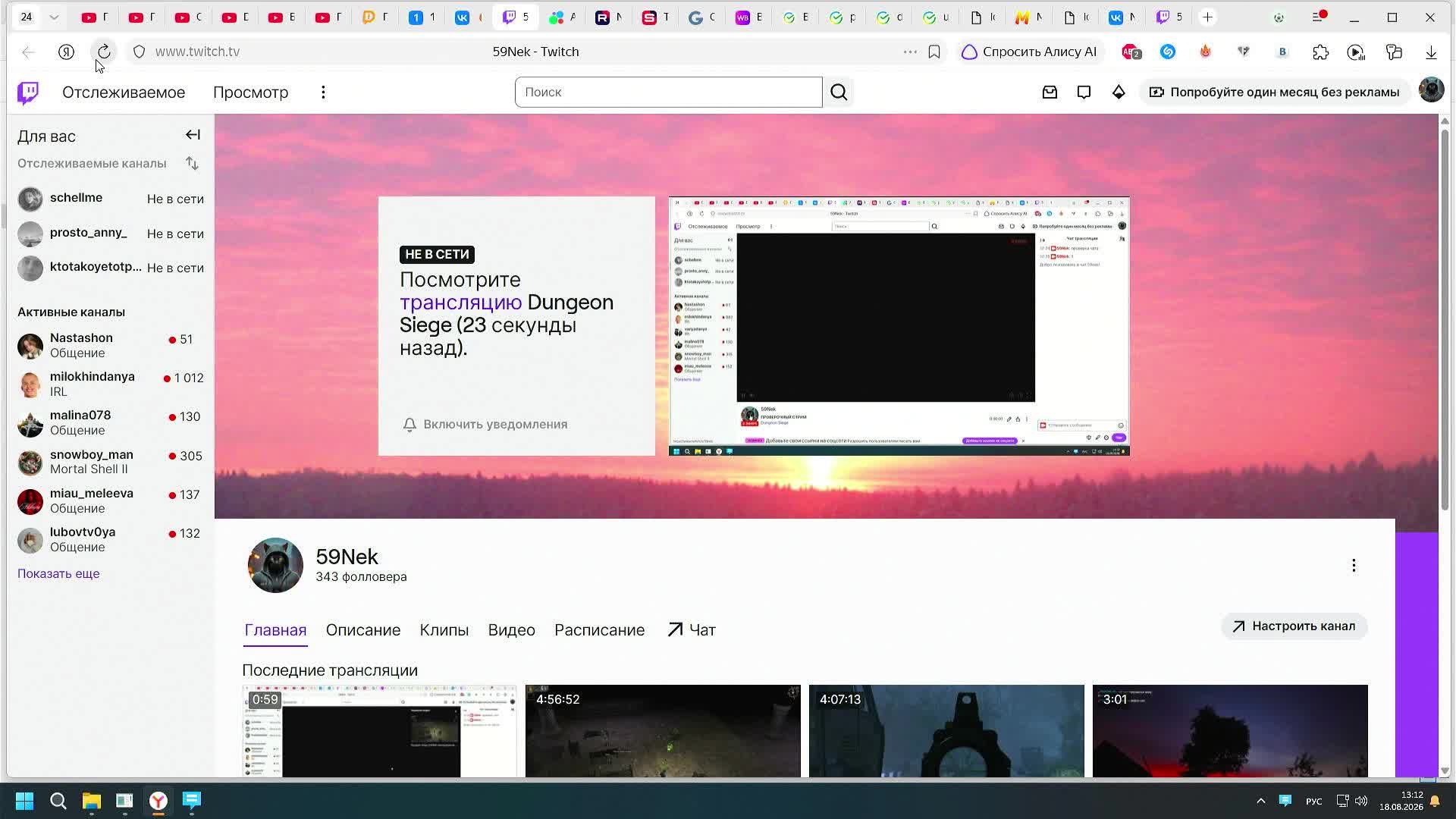This screenshot has width=1456, height=819.
Task: Open schellme offline channel
Action: 111,199
